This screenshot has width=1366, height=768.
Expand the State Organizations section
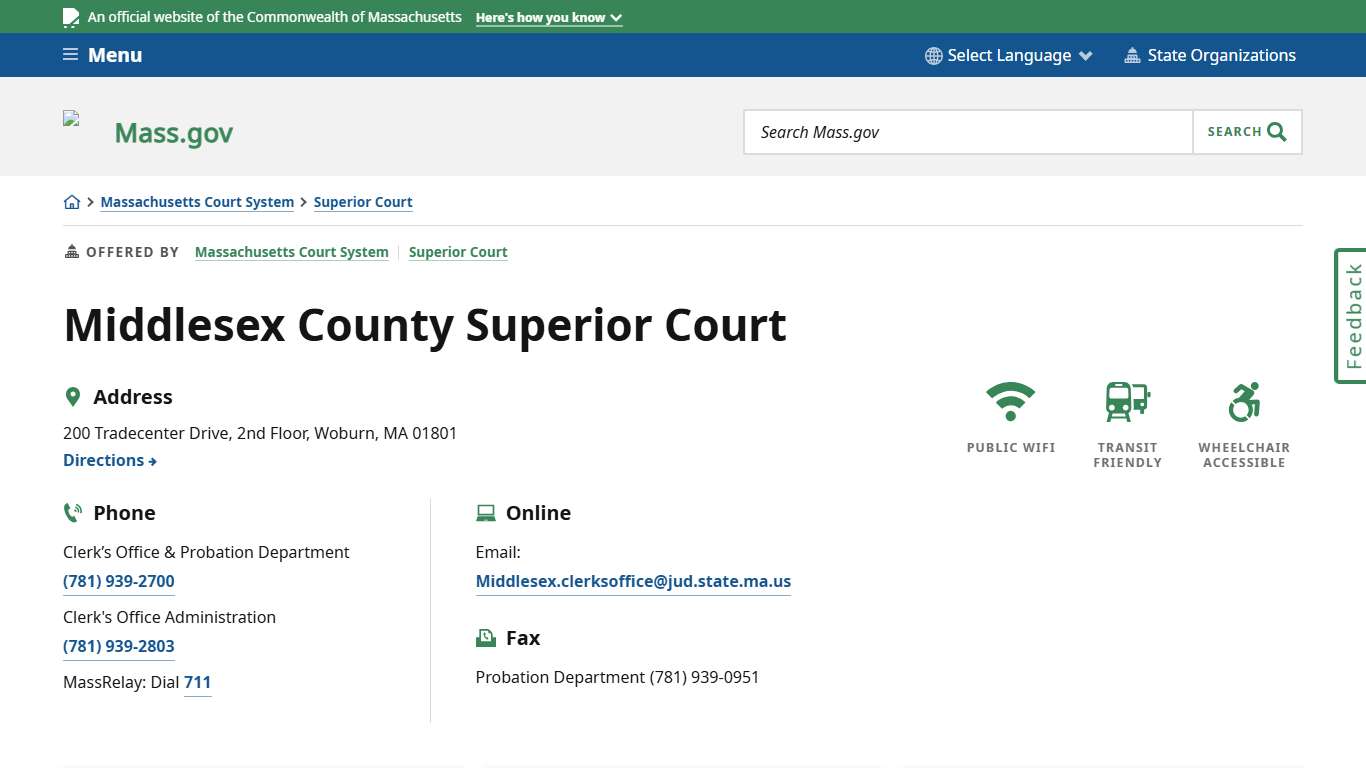pos(1210,55)
